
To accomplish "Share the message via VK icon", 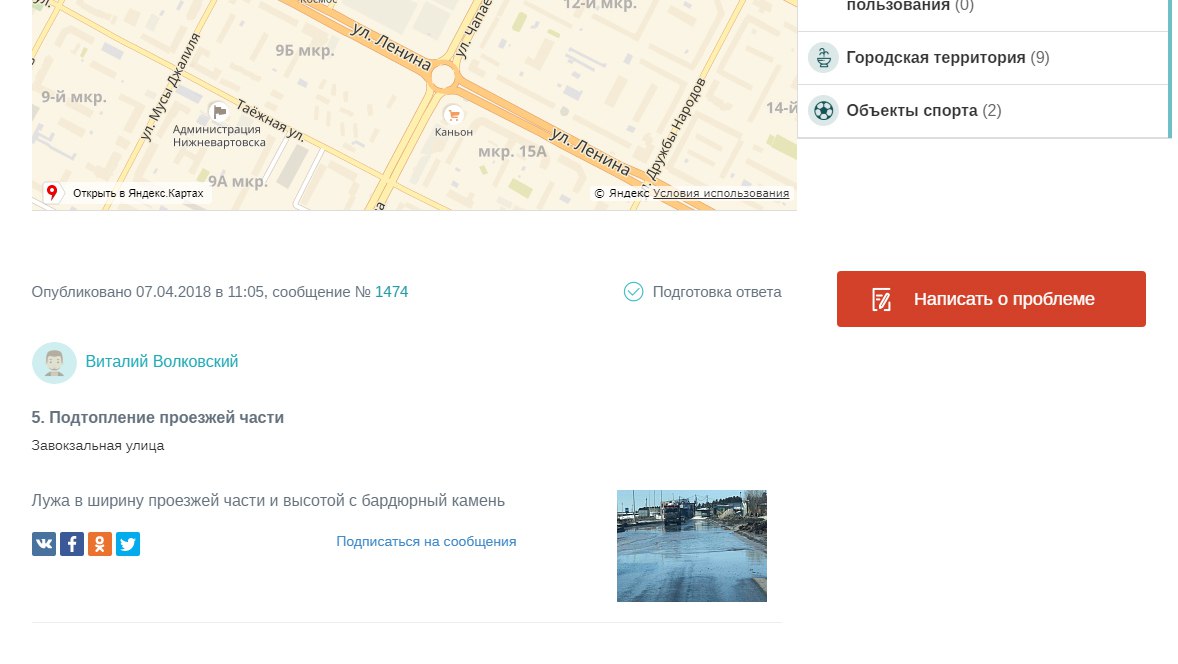I will (x=44, y=544).
